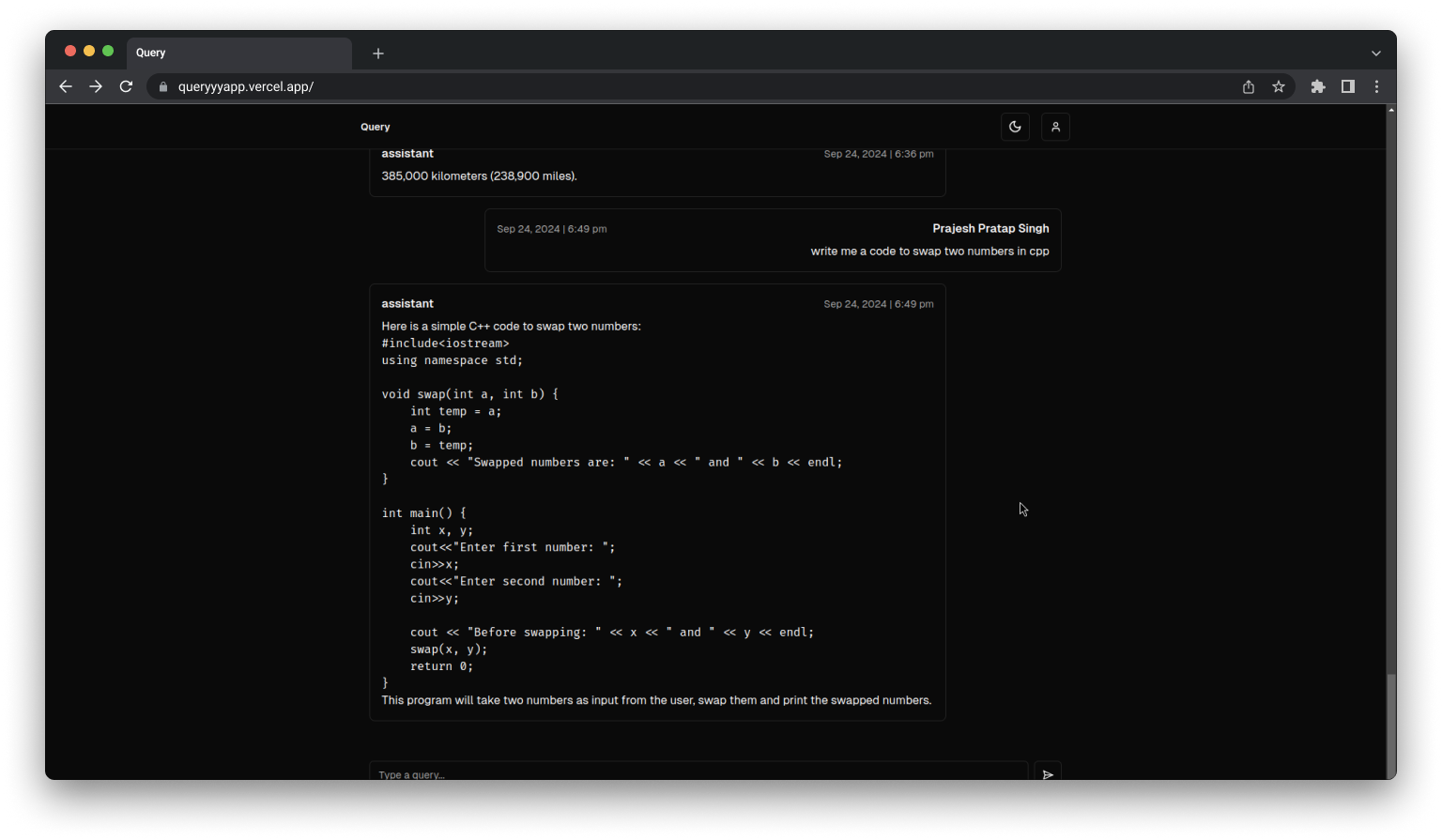Click the message 'write me a code to swap two numbers in cpp'
The height and width of the screenshot is (840, 1442).
(x=929, y=252)
